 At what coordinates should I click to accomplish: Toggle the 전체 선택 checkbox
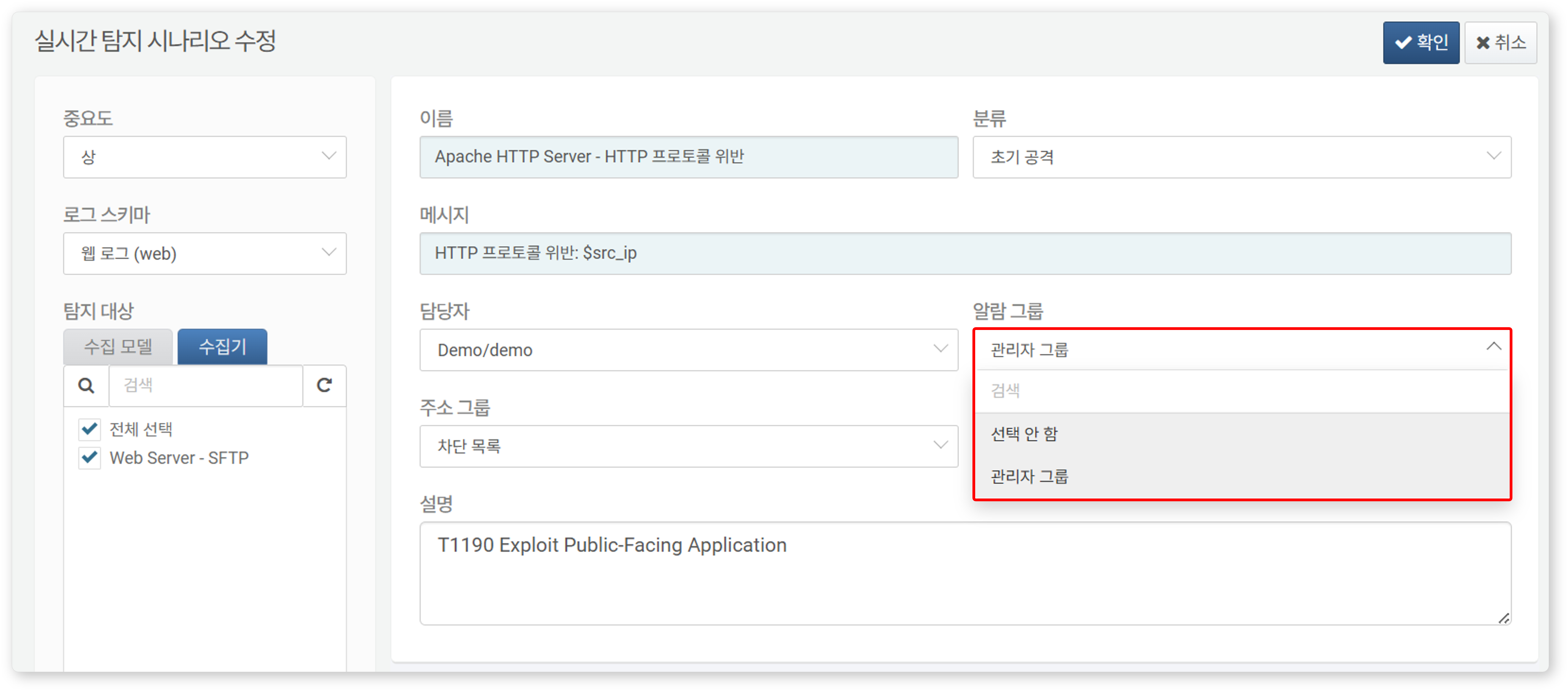89,429
